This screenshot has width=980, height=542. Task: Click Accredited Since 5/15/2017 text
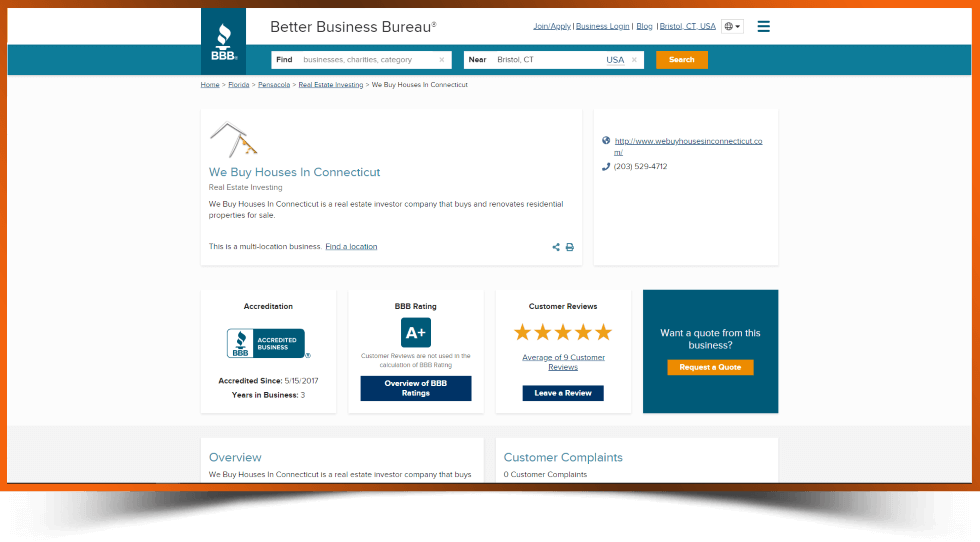[268, 381]
